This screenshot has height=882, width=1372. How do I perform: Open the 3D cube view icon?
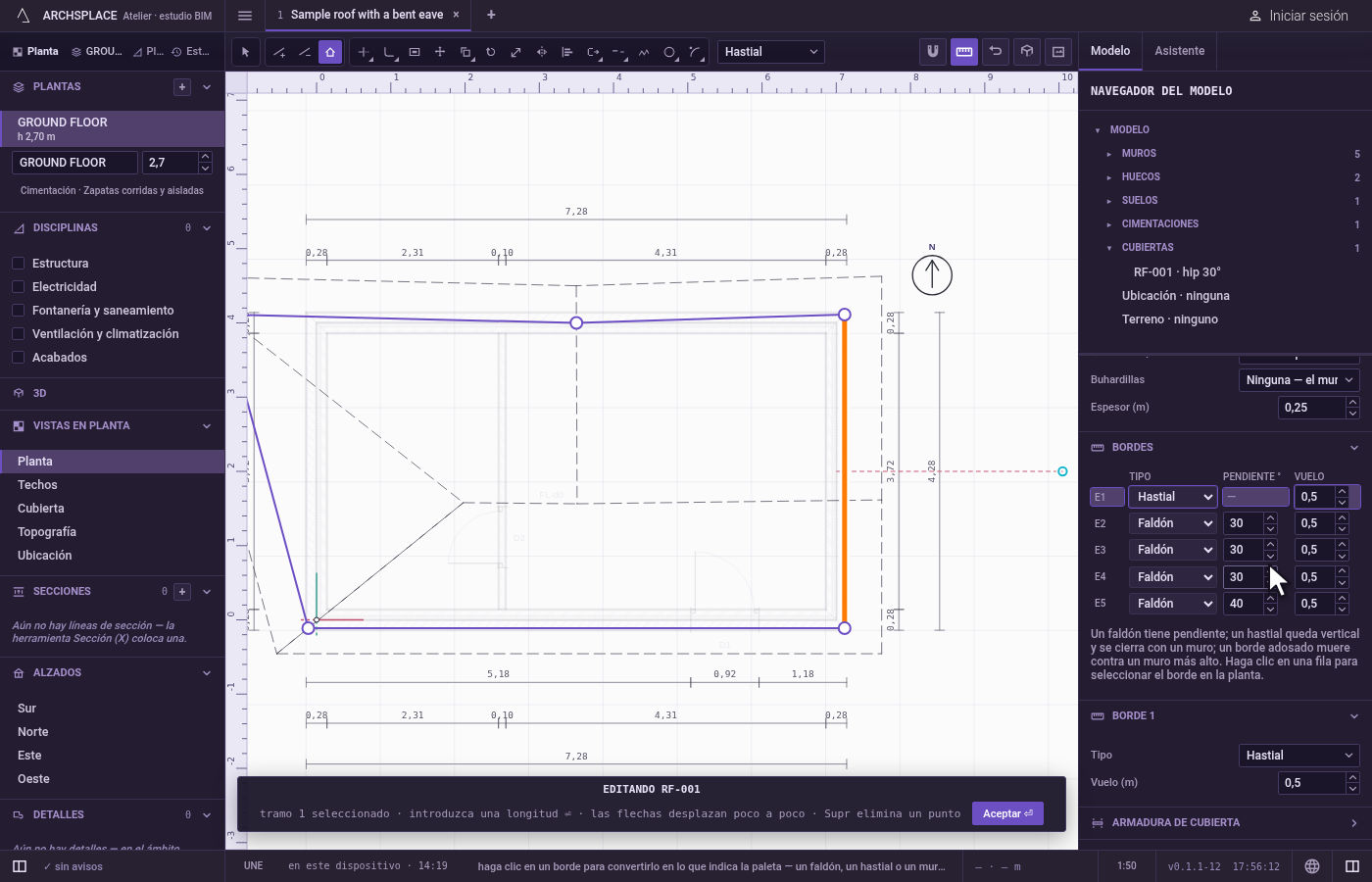[x=1027, y=51]
